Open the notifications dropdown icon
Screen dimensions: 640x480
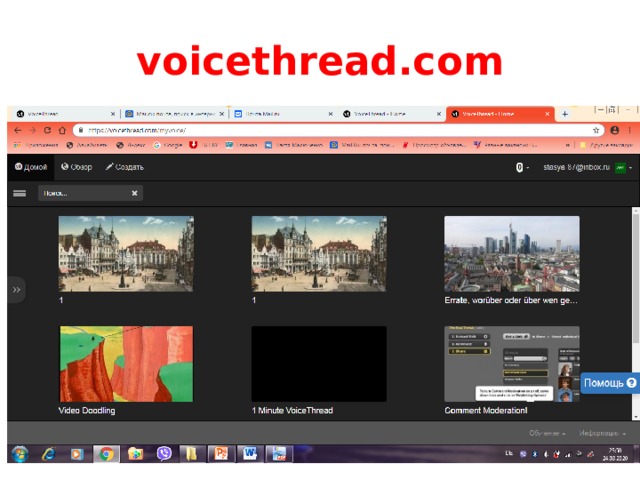click(522, 167)
